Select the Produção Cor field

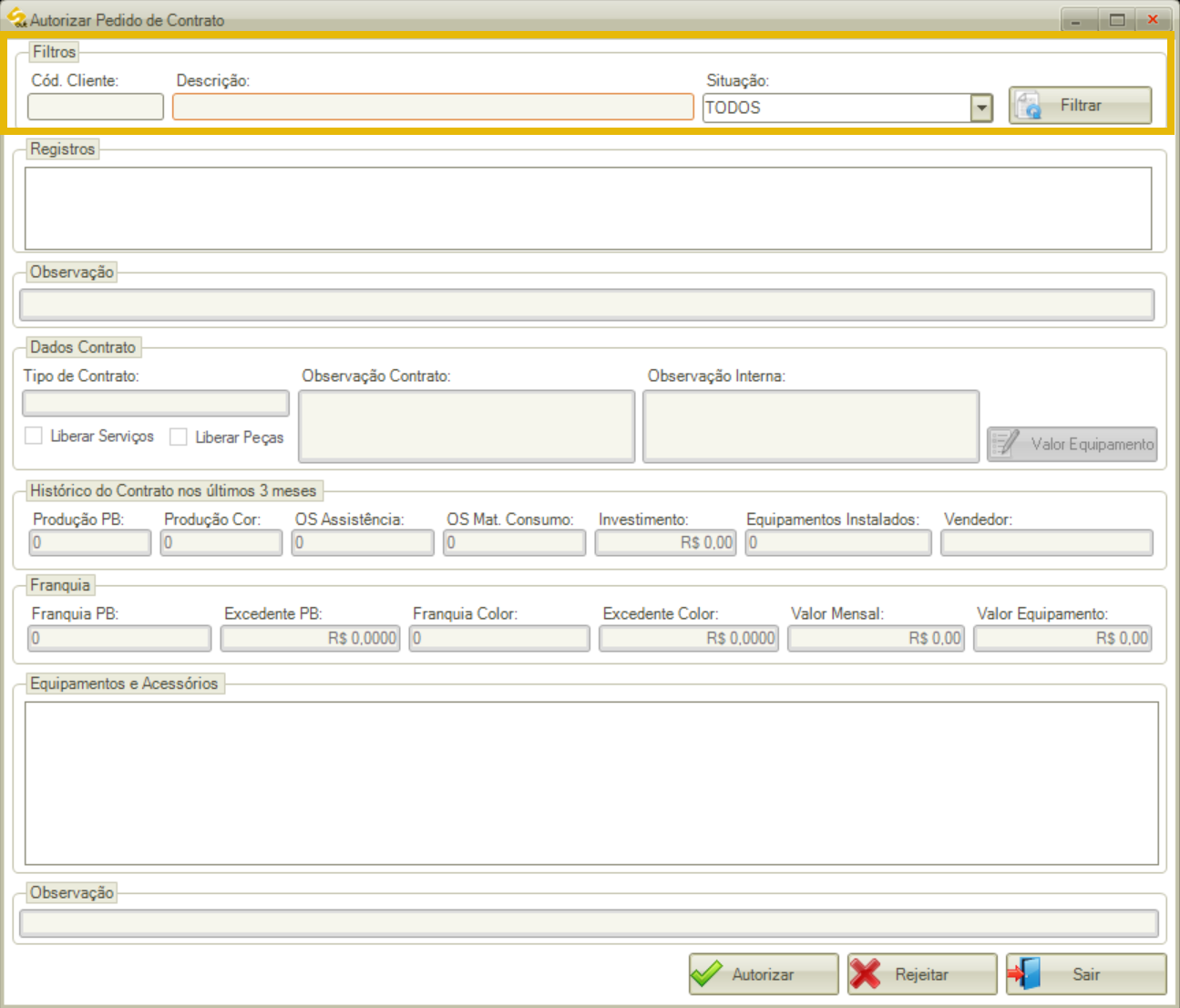221,542
